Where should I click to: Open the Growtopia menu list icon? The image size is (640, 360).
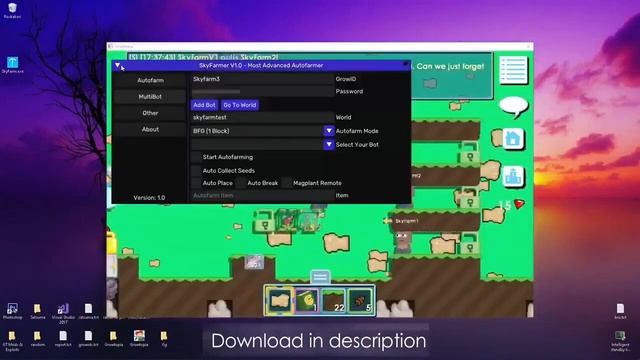coord(513,70)
